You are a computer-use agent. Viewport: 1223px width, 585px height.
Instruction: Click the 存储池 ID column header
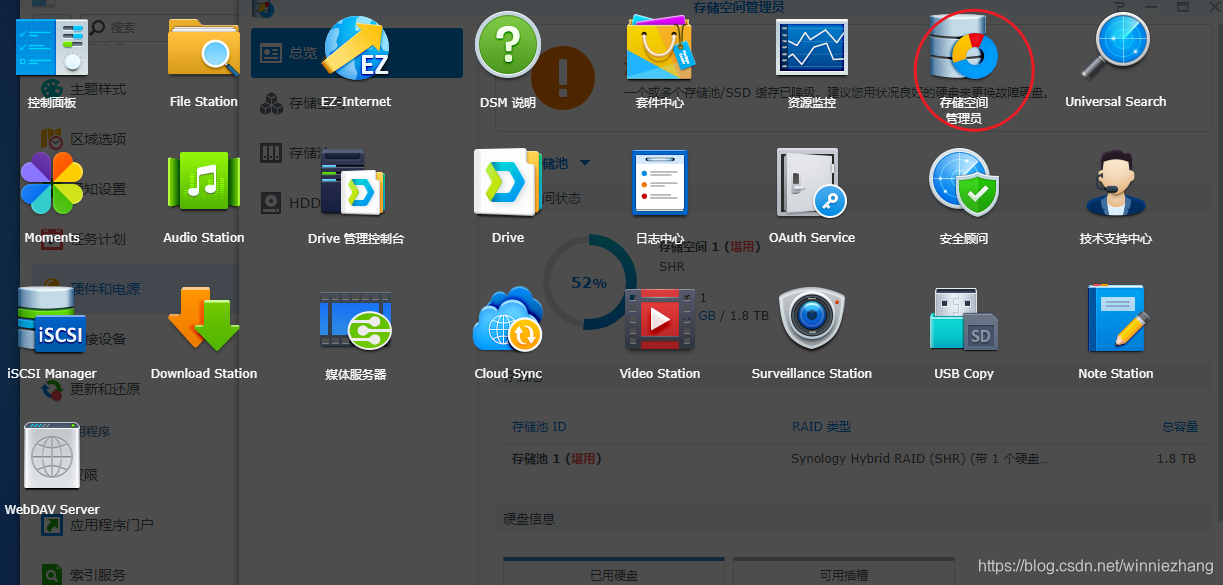[539, 426]
